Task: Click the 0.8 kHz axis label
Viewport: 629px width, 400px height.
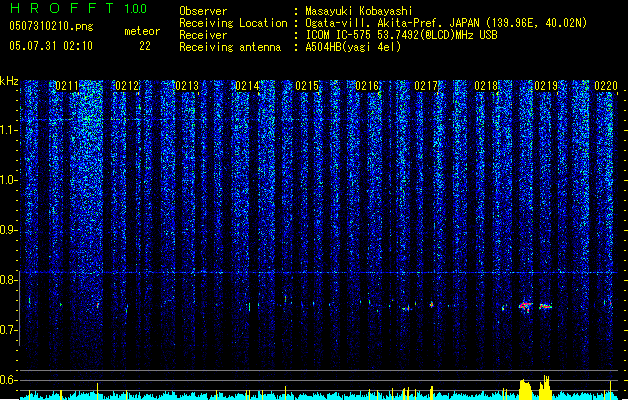Action: (x=8, y=280)
